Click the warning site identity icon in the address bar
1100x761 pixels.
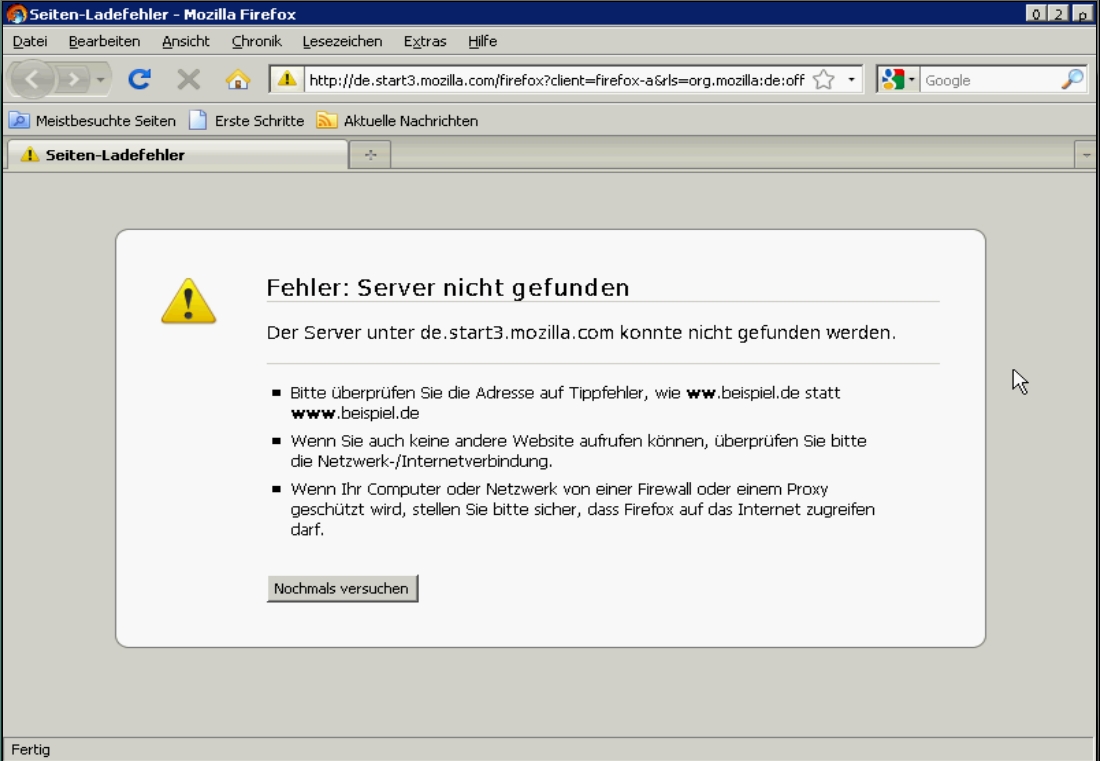point(287,80)
